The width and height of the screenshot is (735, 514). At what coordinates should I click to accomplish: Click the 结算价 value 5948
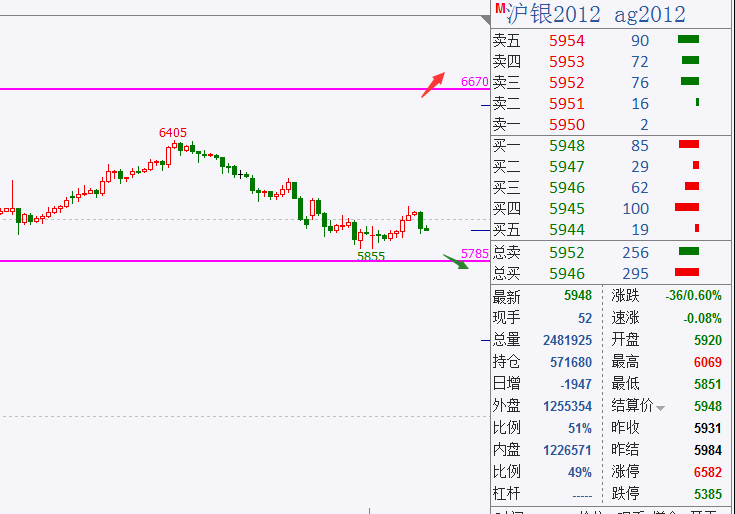(708, 406)
